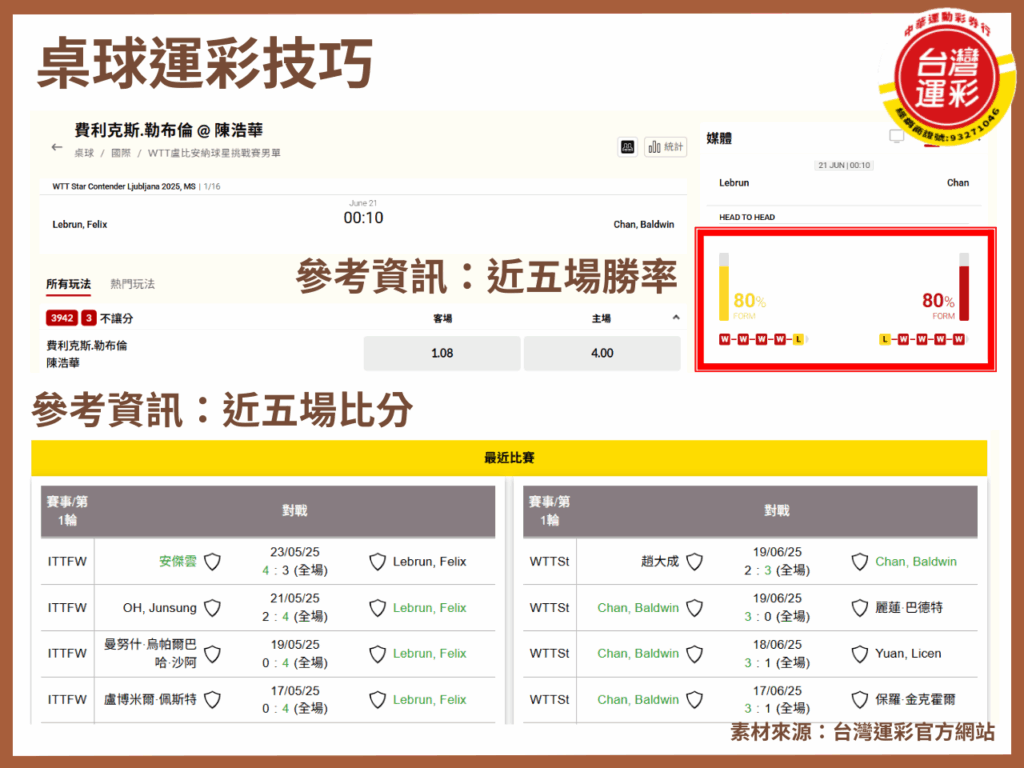Click Lebrun, Felix in the match header
Screen dimensions: 1024x768
tap(80, 225)
